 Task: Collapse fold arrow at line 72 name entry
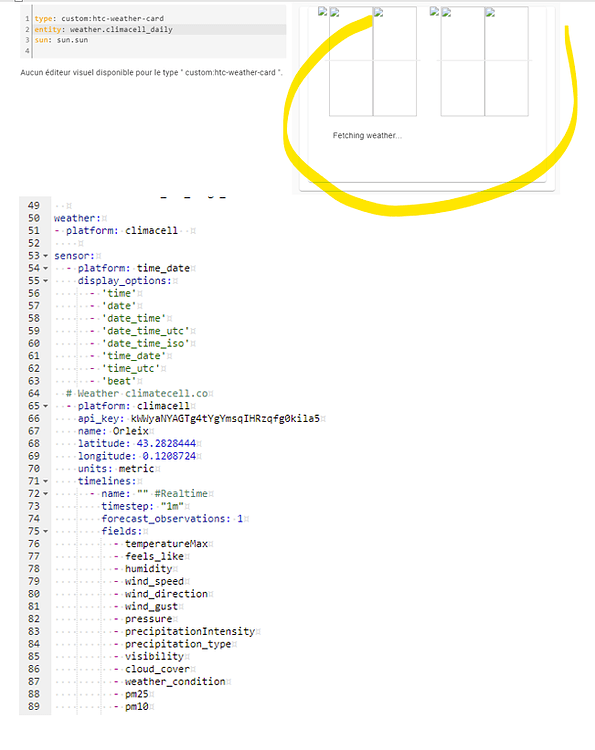45,494
